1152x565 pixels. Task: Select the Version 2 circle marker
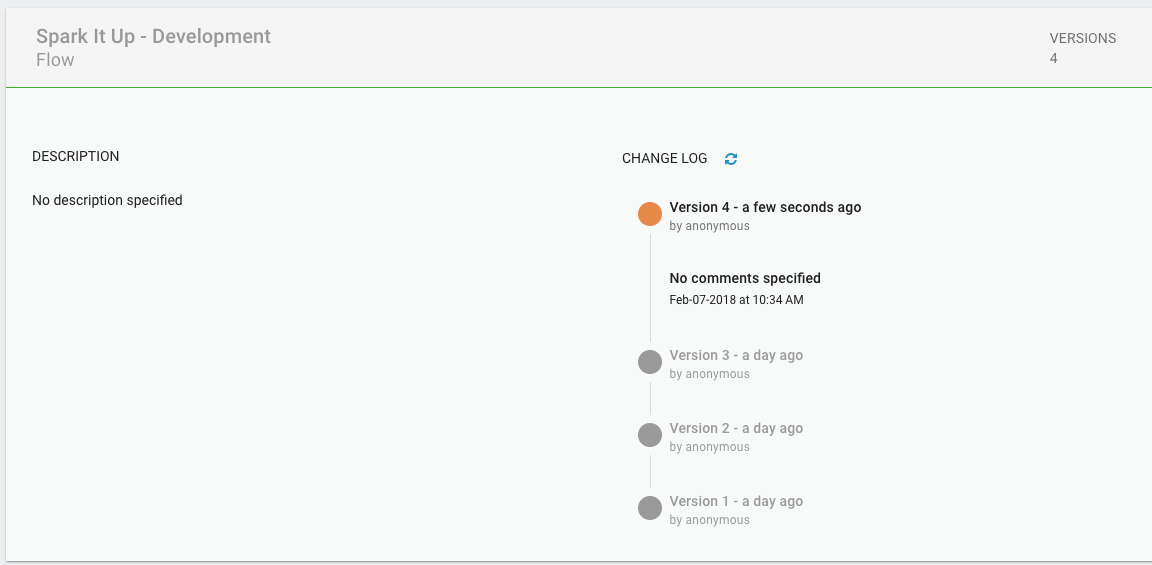coord(650,435)
